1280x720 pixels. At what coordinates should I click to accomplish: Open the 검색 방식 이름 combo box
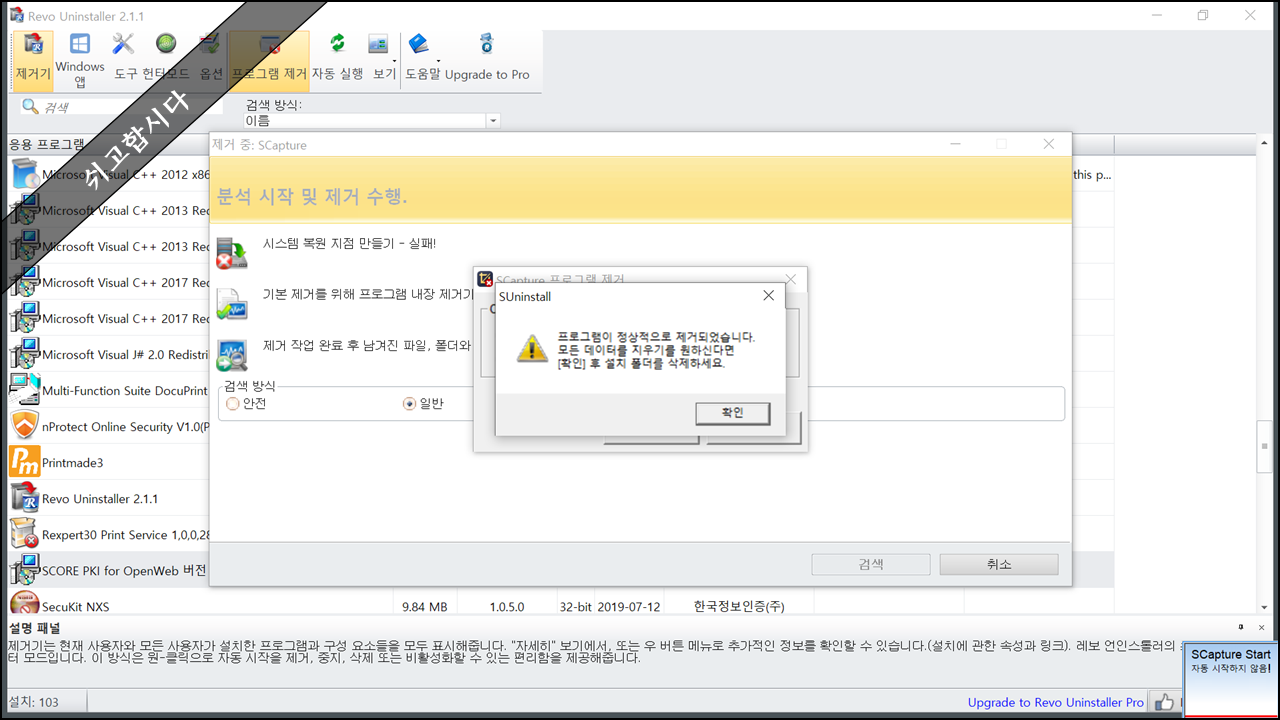[x=372, y=120]
